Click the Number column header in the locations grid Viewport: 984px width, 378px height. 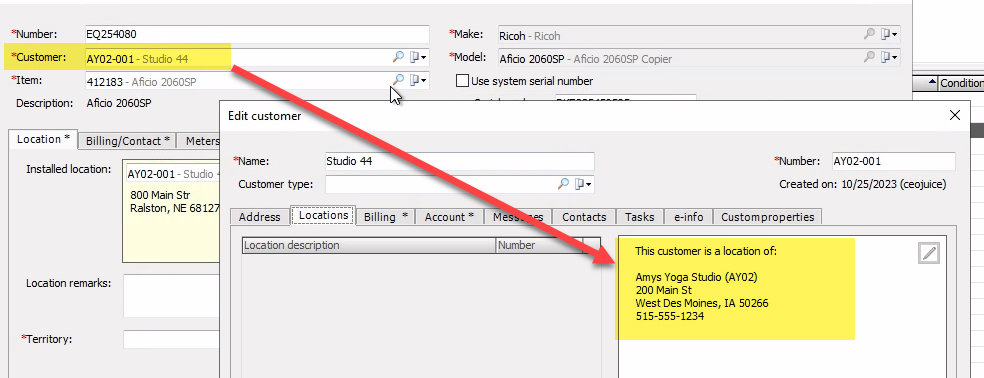point(539,245)
